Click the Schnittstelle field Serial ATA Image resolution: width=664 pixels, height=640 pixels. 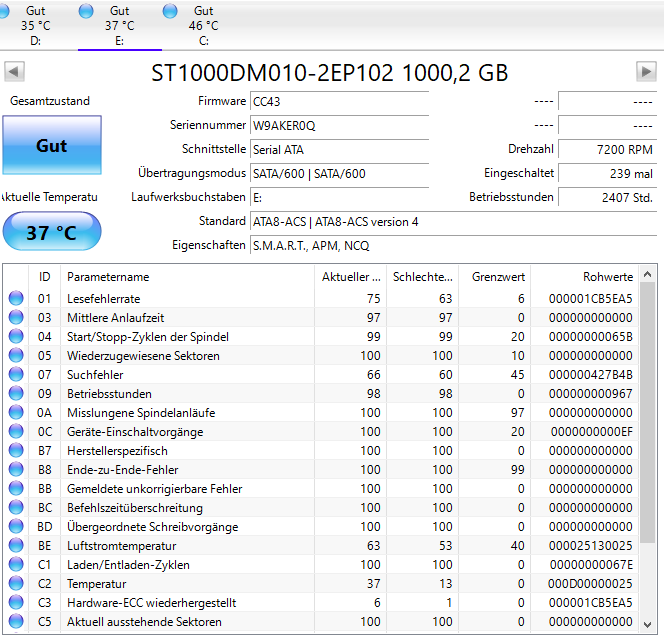[340, 150]
